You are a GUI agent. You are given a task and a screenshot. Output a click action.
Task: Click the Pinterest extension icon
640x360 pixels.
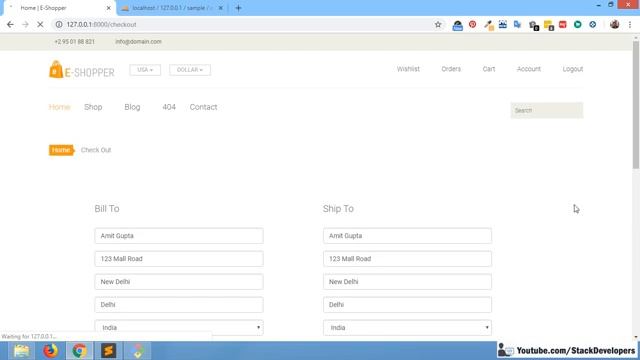click(473, 24)
